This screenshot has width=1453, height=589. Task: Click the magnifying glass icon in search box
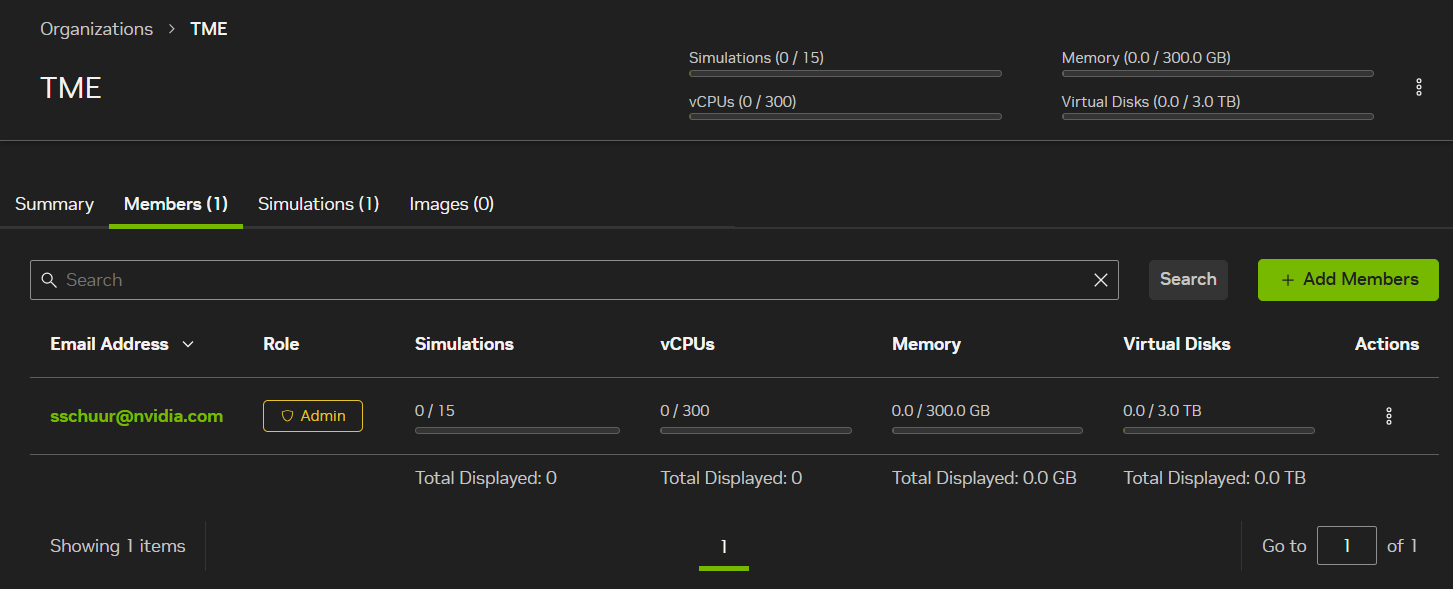click(x=49, y=280)
